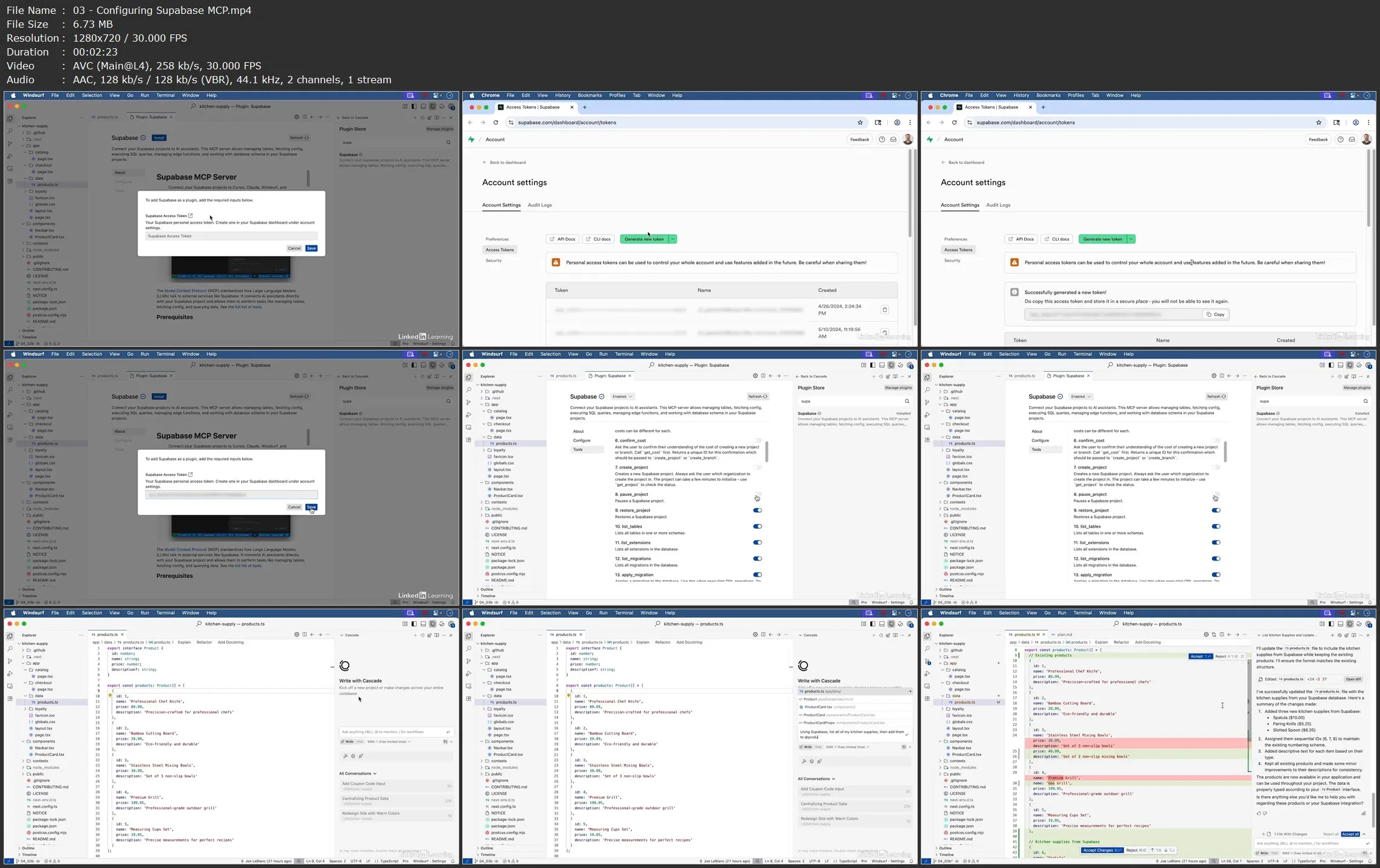Click Ask anything input in bottom-left thumbnail
1380x868 pixels.
coord(395,732)
